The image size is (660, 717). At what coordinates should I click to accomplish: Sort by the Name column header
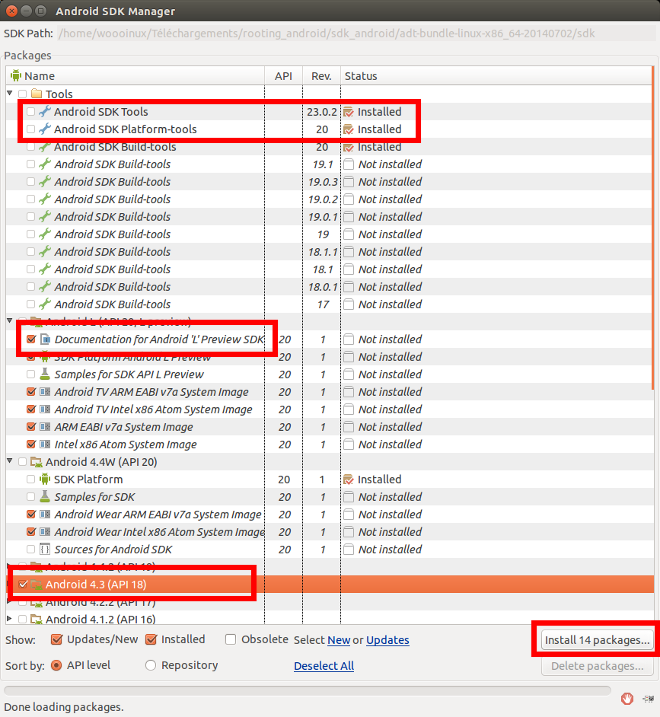tap(135, 75)
